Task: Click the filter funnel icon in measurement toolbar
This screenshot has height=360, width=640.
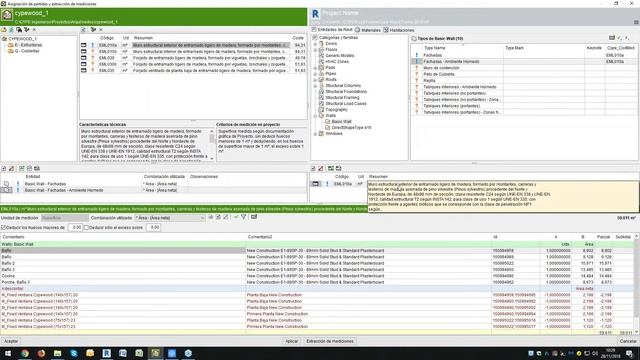Action: [244, 217]
